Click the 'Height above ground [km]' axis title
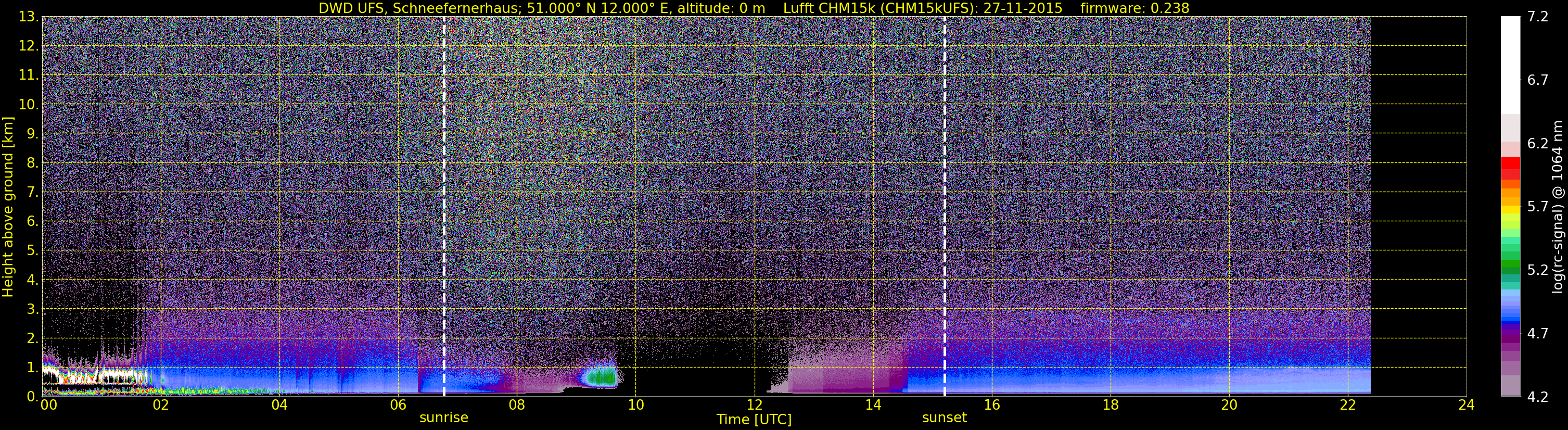The width and height of the screenshot is (1568, 430). pyautogui.click(x=8, y=207)
